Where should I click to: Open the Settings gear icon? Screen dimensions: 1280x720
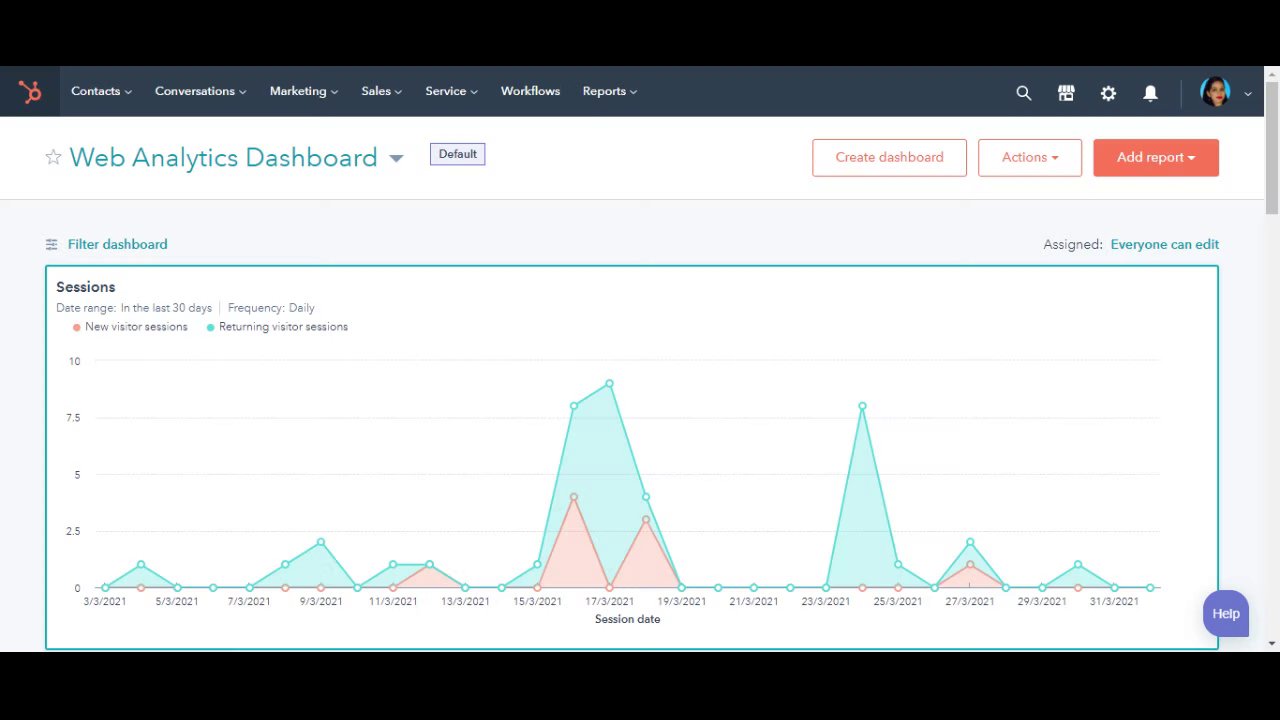1108,93
